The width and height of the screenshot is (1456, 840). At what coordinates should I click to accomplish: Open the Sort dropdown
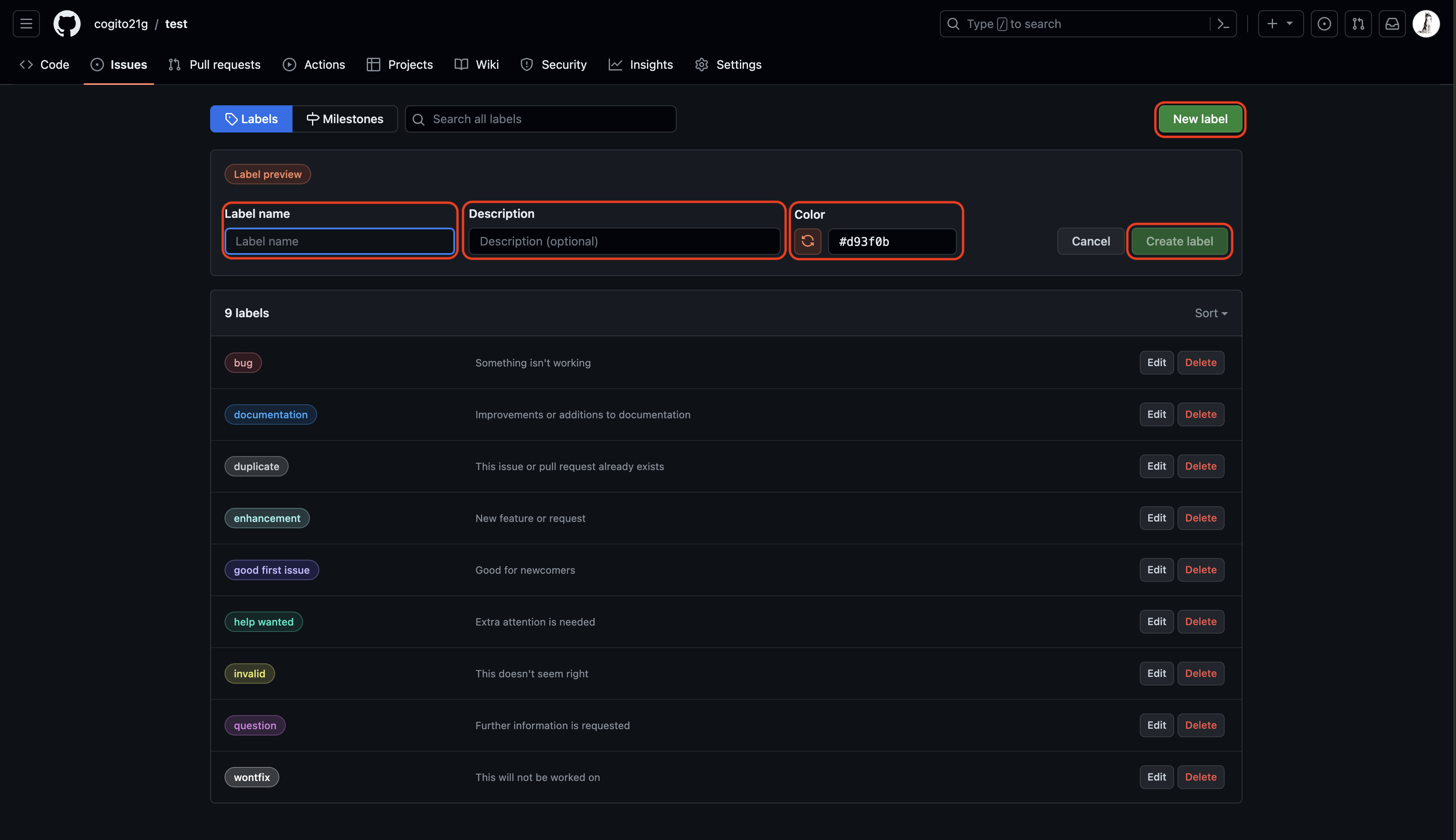pyautogui.click(x=1210, y=313)
